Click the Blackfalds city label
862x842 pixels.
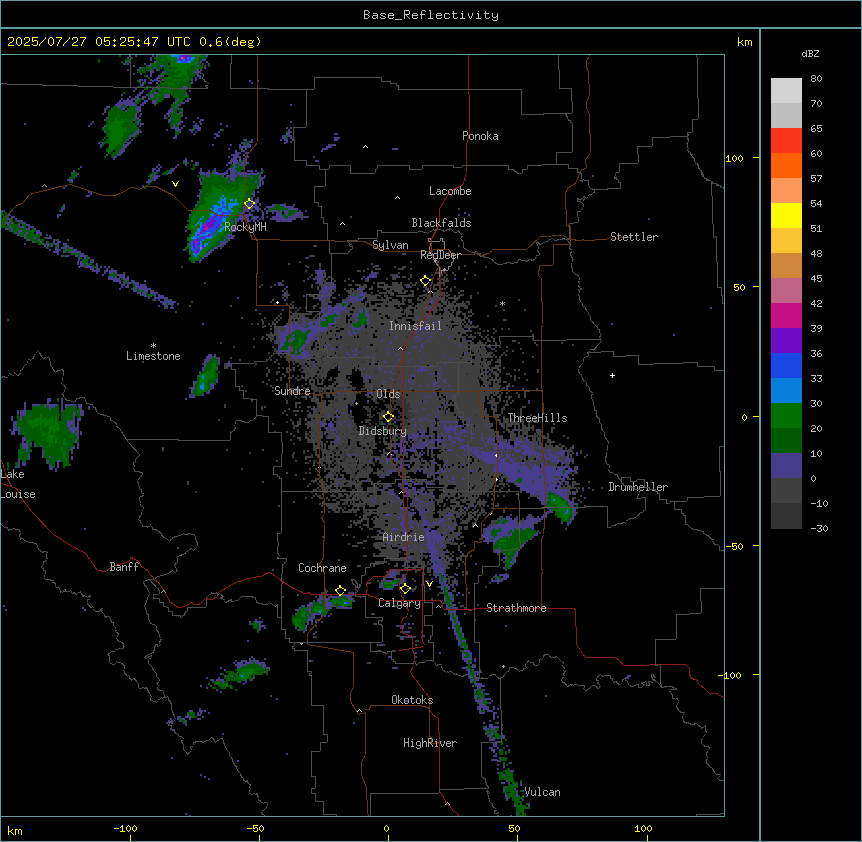tap(441, 223)
